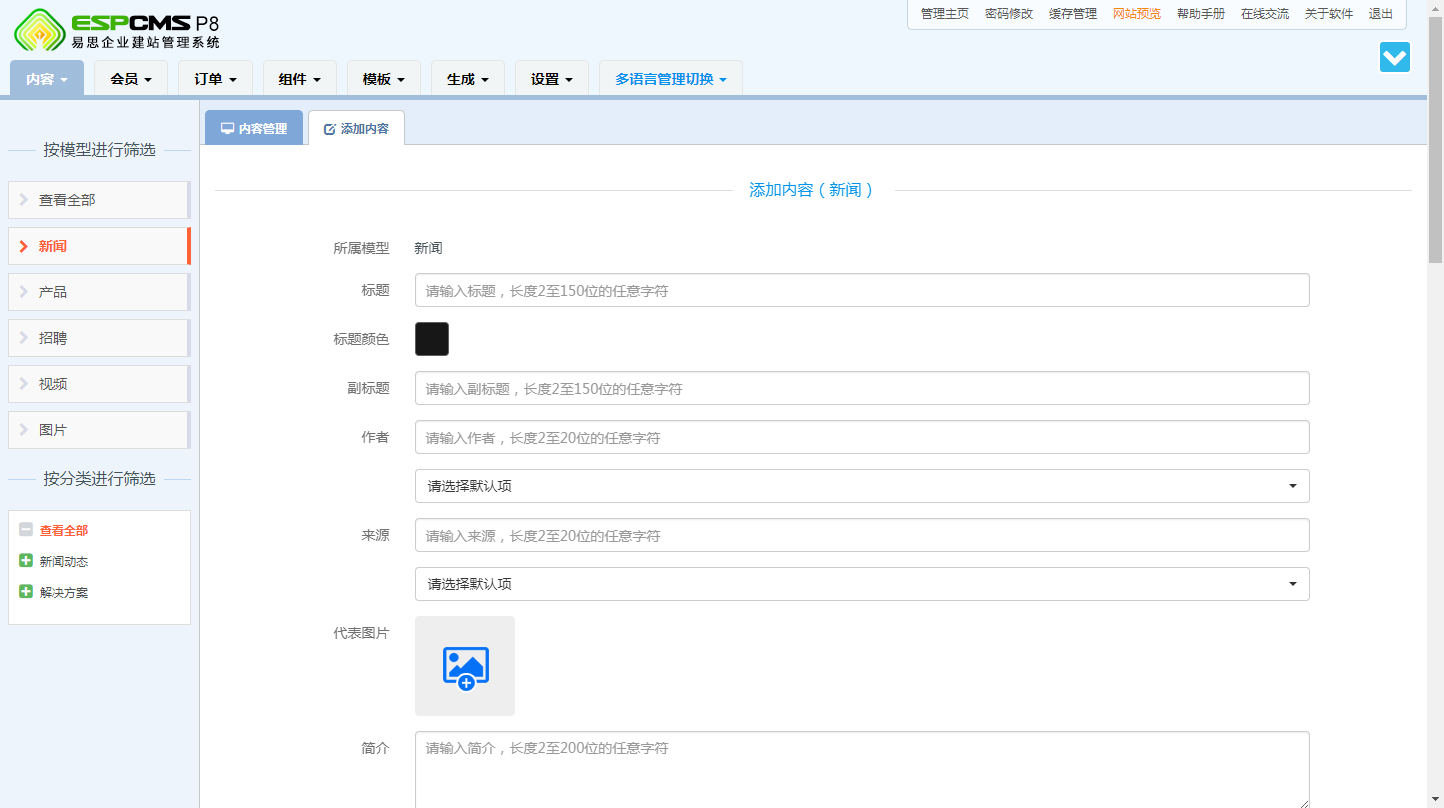
Task: Open the 组件 dropdown menu
Action: pyautogui.click(x=300, y=79)
